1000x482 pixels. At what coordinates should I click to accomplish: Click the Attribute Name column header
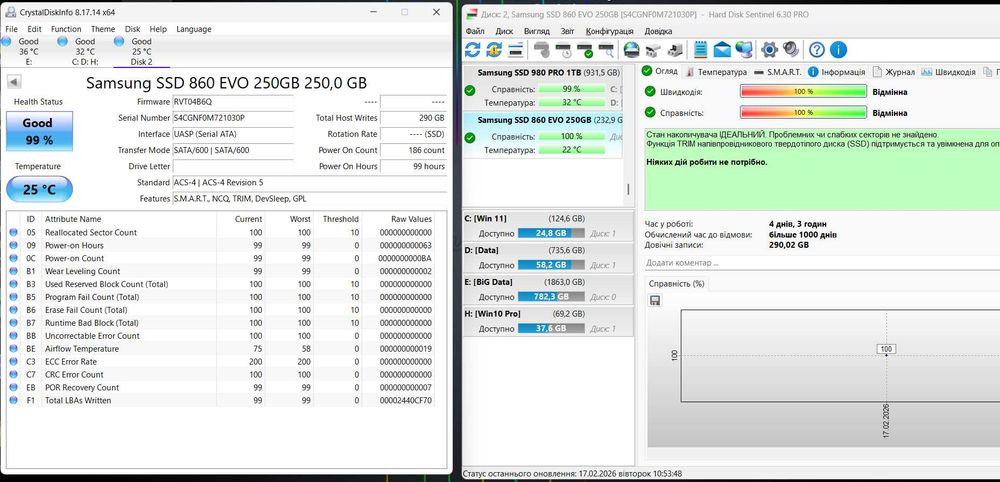tap(129, 219)
